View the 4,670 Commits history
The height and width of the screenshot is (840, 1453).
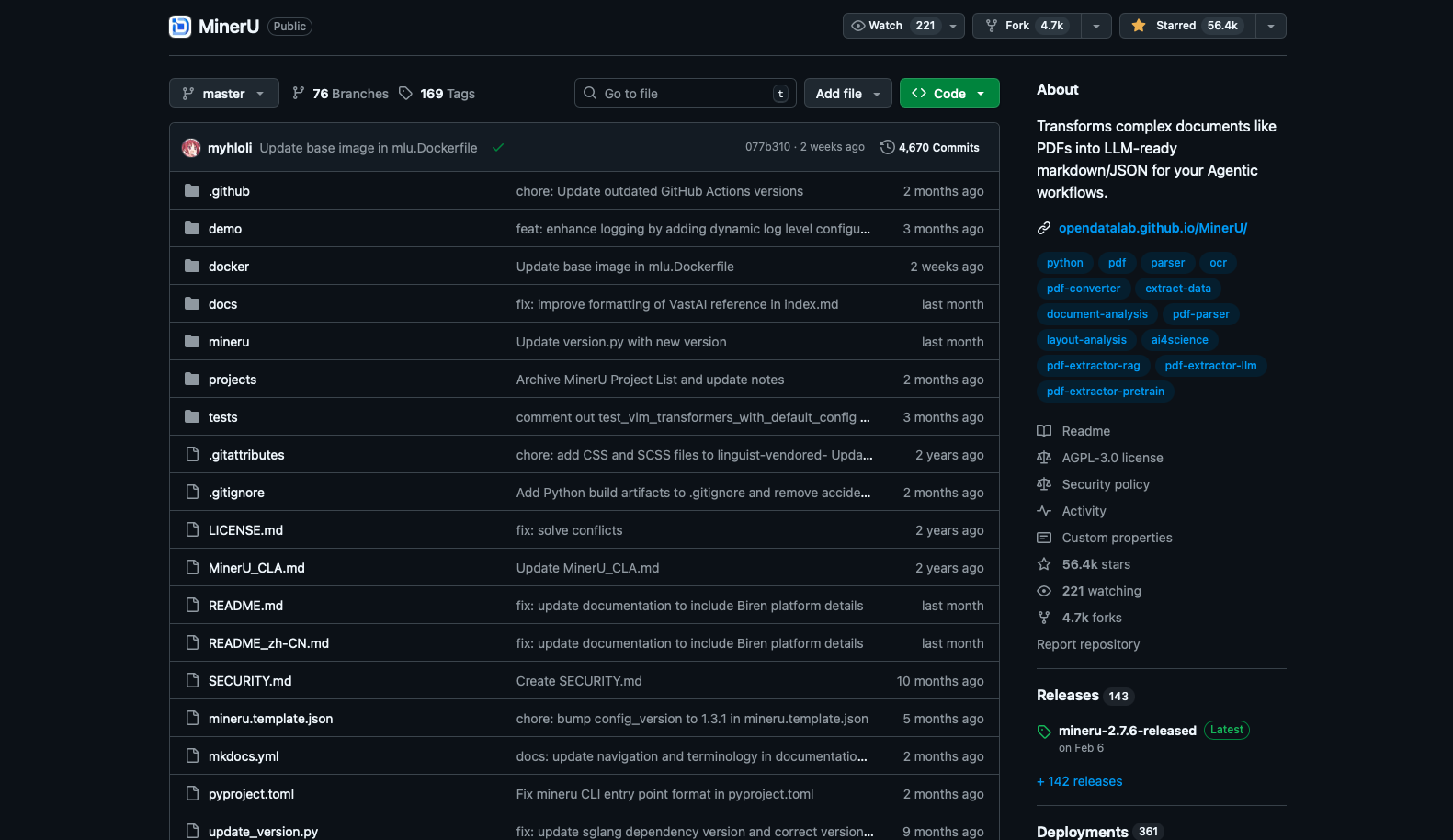coord(930,148)
